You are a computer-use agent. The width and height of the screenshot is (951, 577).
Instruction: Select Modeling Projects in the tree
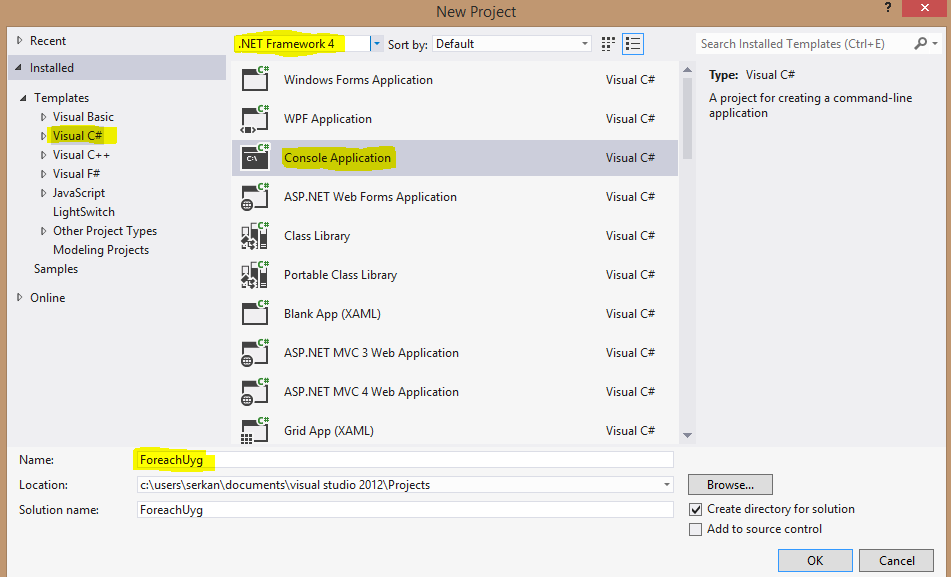click(x=101, y=250)
